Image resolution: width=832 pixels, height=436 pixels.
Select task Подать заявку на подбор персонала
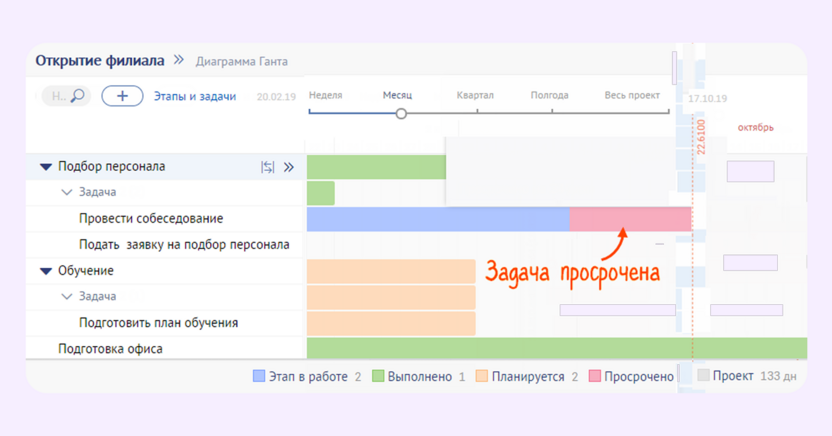[x=184, y=245]
